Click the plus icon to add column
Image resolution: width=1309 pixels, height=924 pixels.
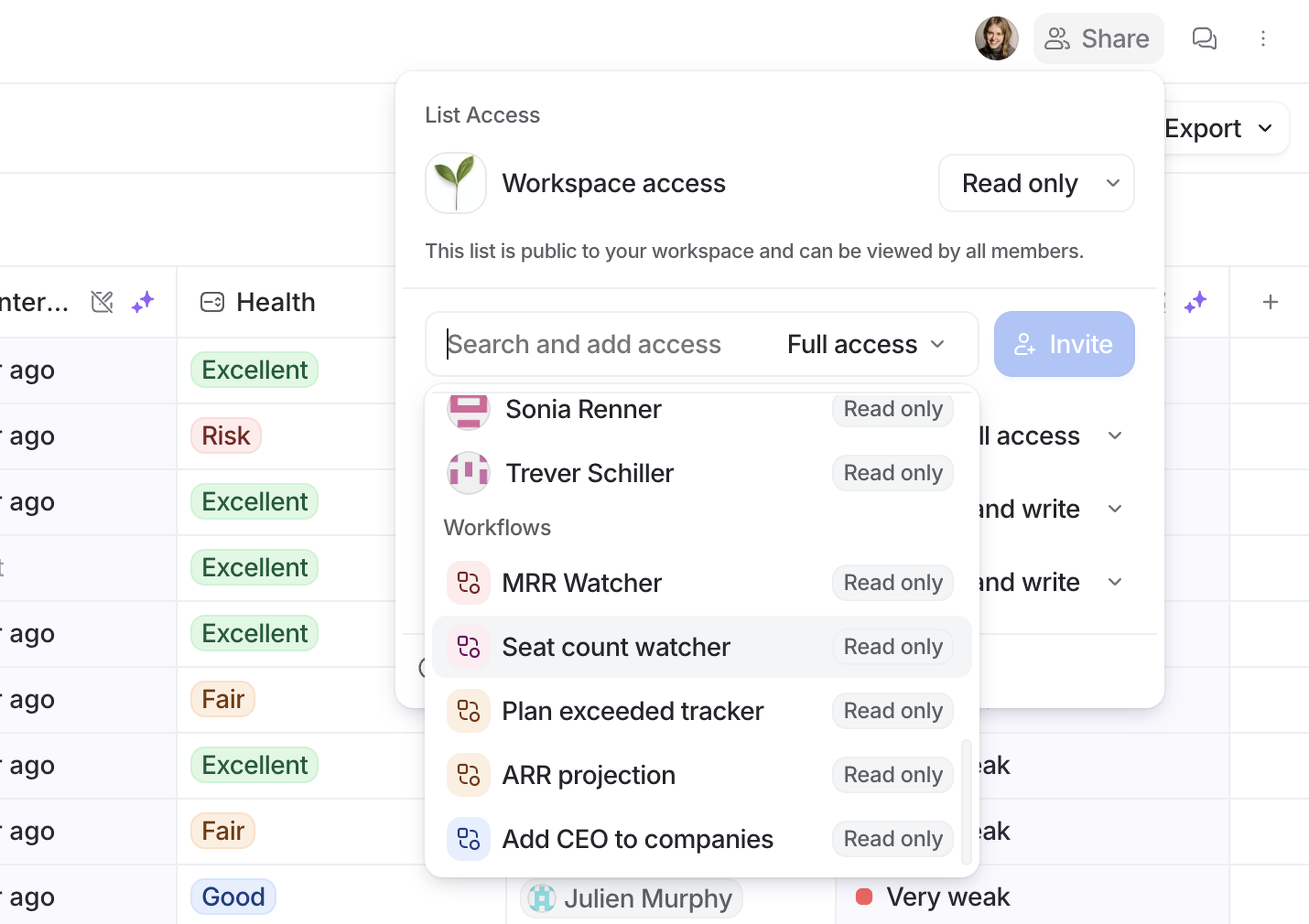coord(1270,302)
